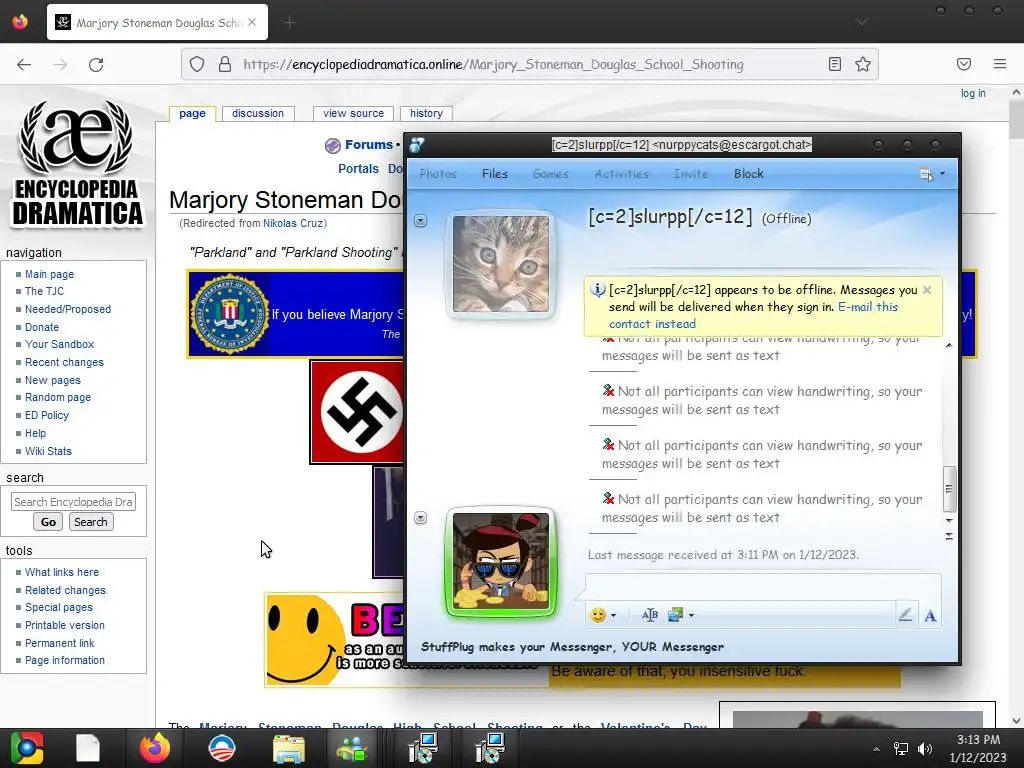Bookmark this page with the star icon

863,64
